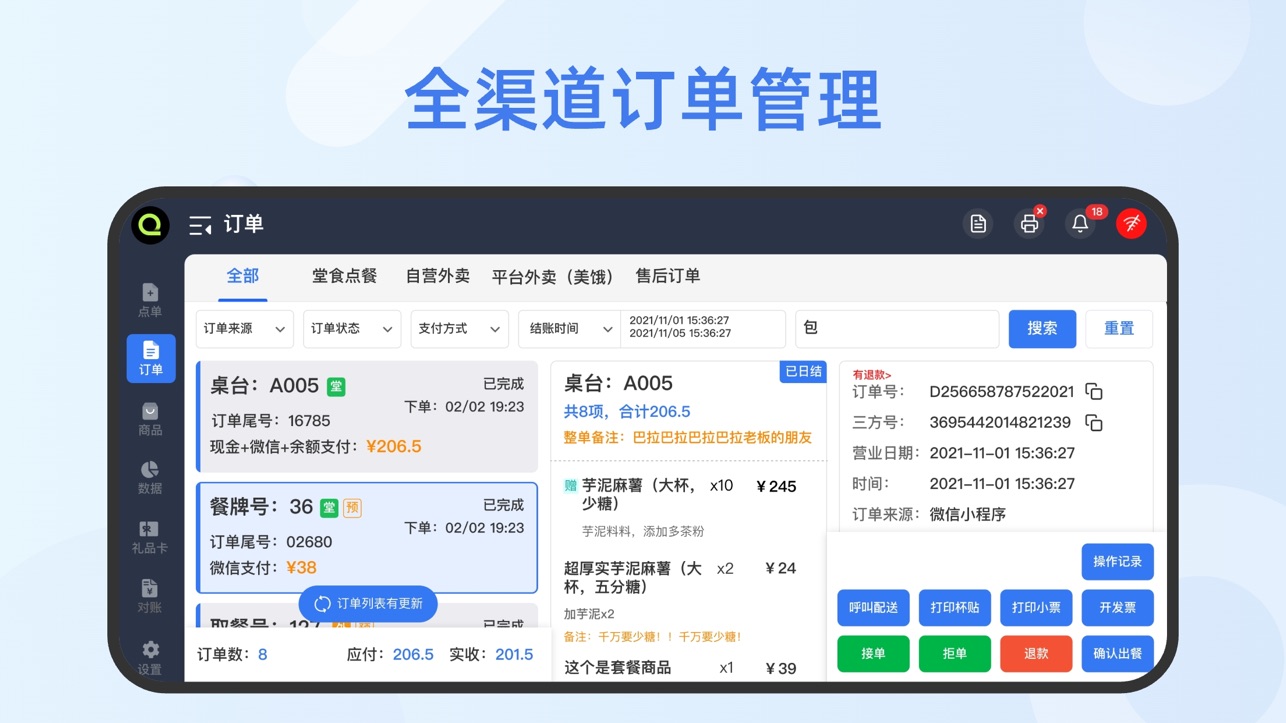This screenshot has height=723, width=1286.
Task: Expand the 支付方式 dropdown
Action: point(459,329)
